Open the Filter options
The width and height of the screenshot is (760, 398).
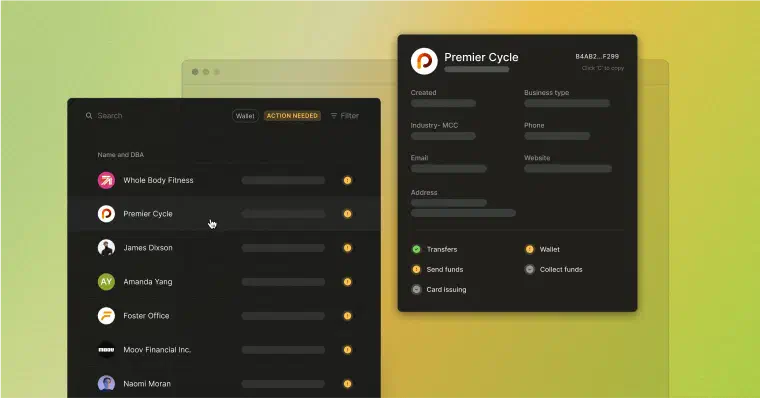click(x=345, y=116)
